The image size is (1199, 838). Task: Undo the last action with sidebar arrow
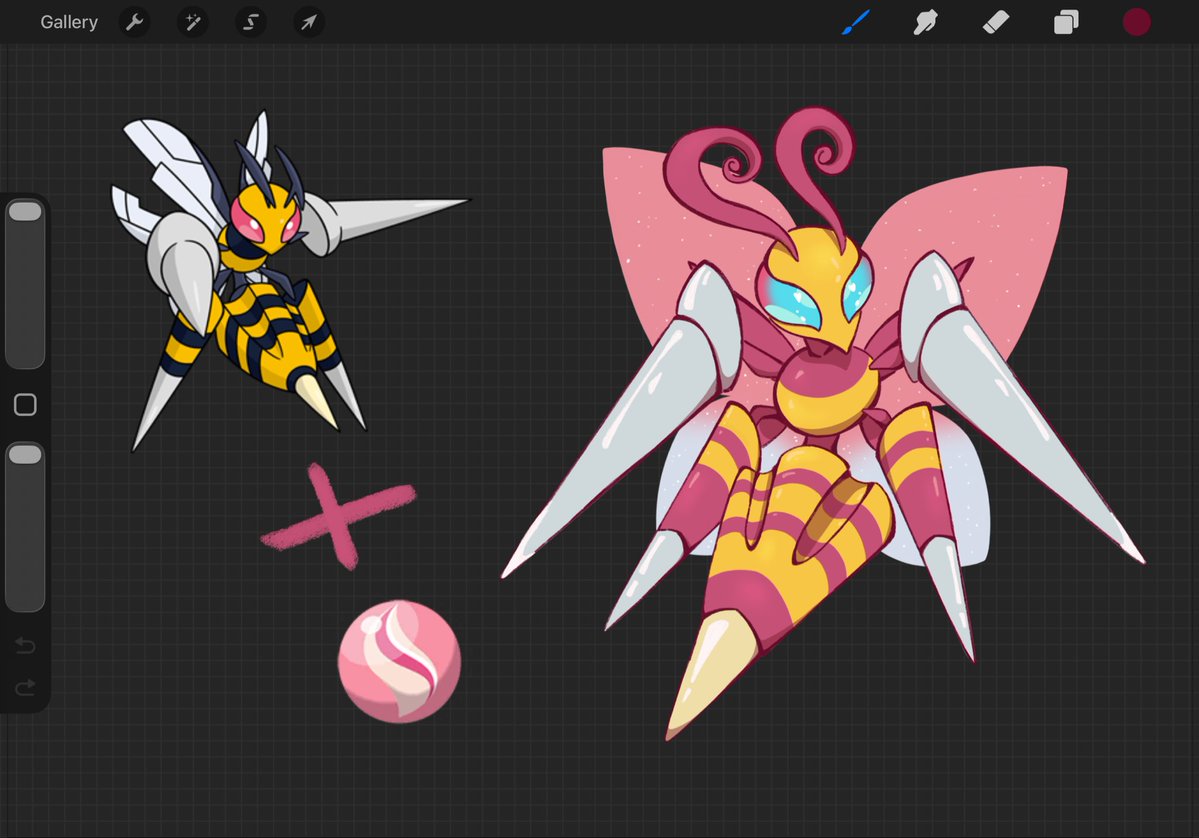[x=25, y=646]
